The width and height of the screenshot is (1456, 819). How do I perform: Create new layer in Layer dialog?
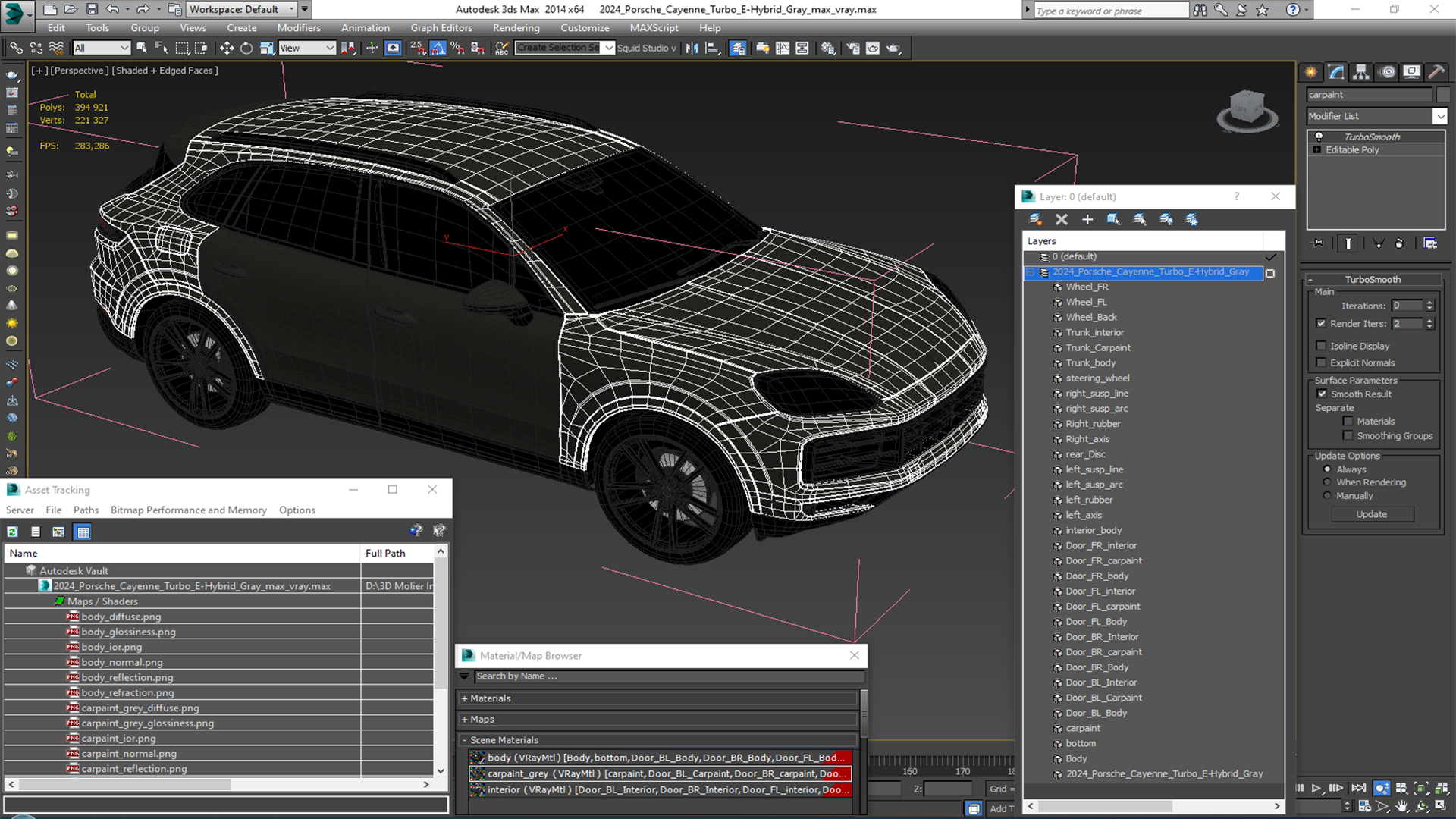point(1035,219)
